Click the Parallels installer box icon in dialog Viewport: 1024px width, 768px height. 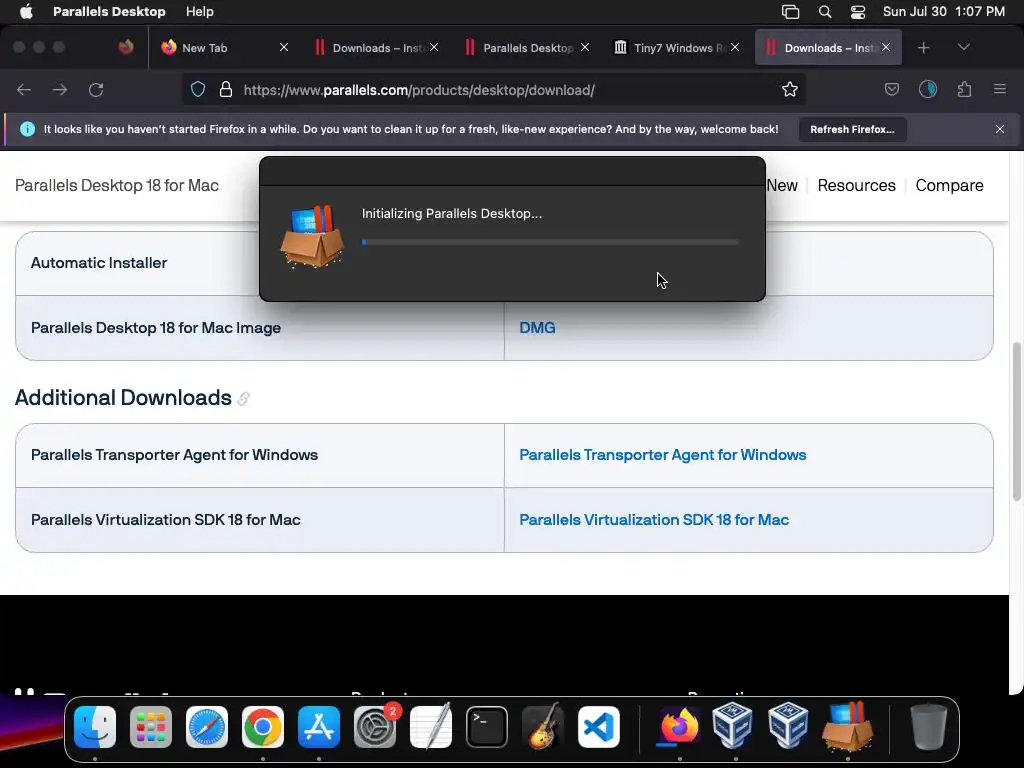[312, 236]
